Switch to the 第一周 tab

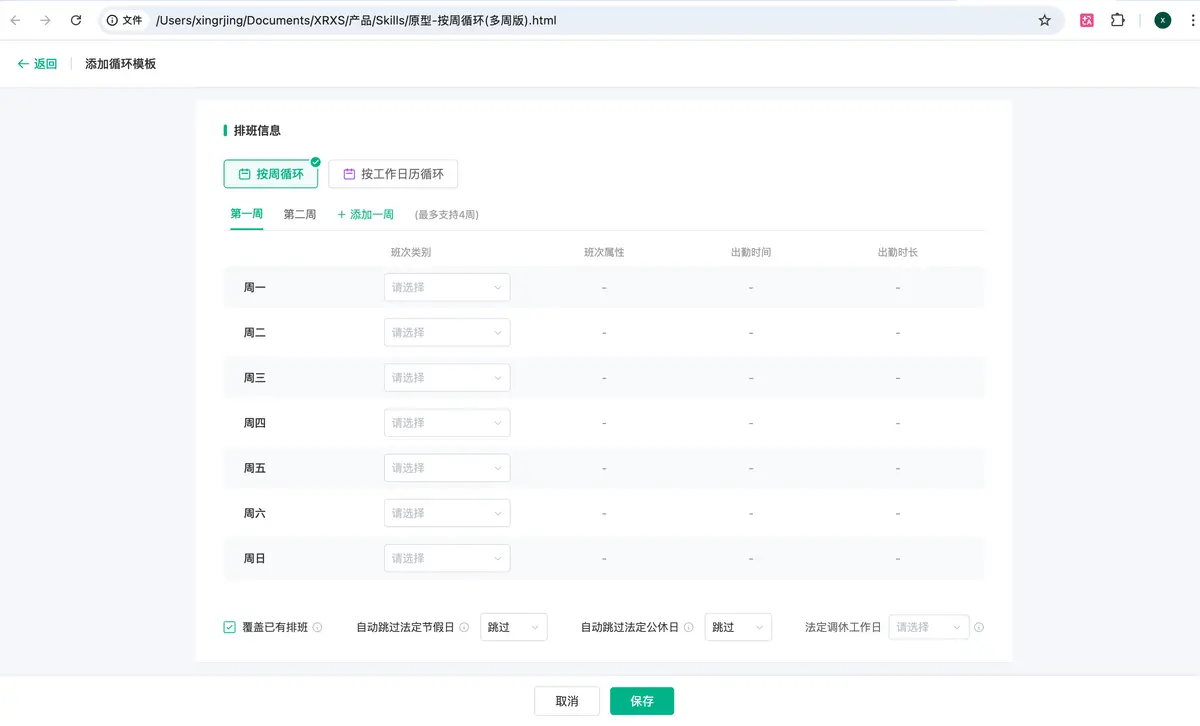click(x=246, y=214)
